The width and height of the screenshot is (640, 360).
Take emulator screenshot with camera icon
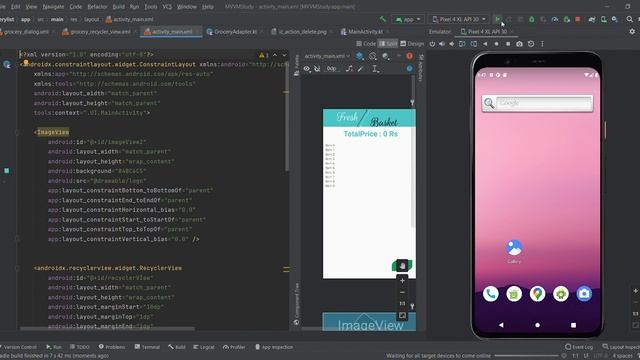pos(519,44)
